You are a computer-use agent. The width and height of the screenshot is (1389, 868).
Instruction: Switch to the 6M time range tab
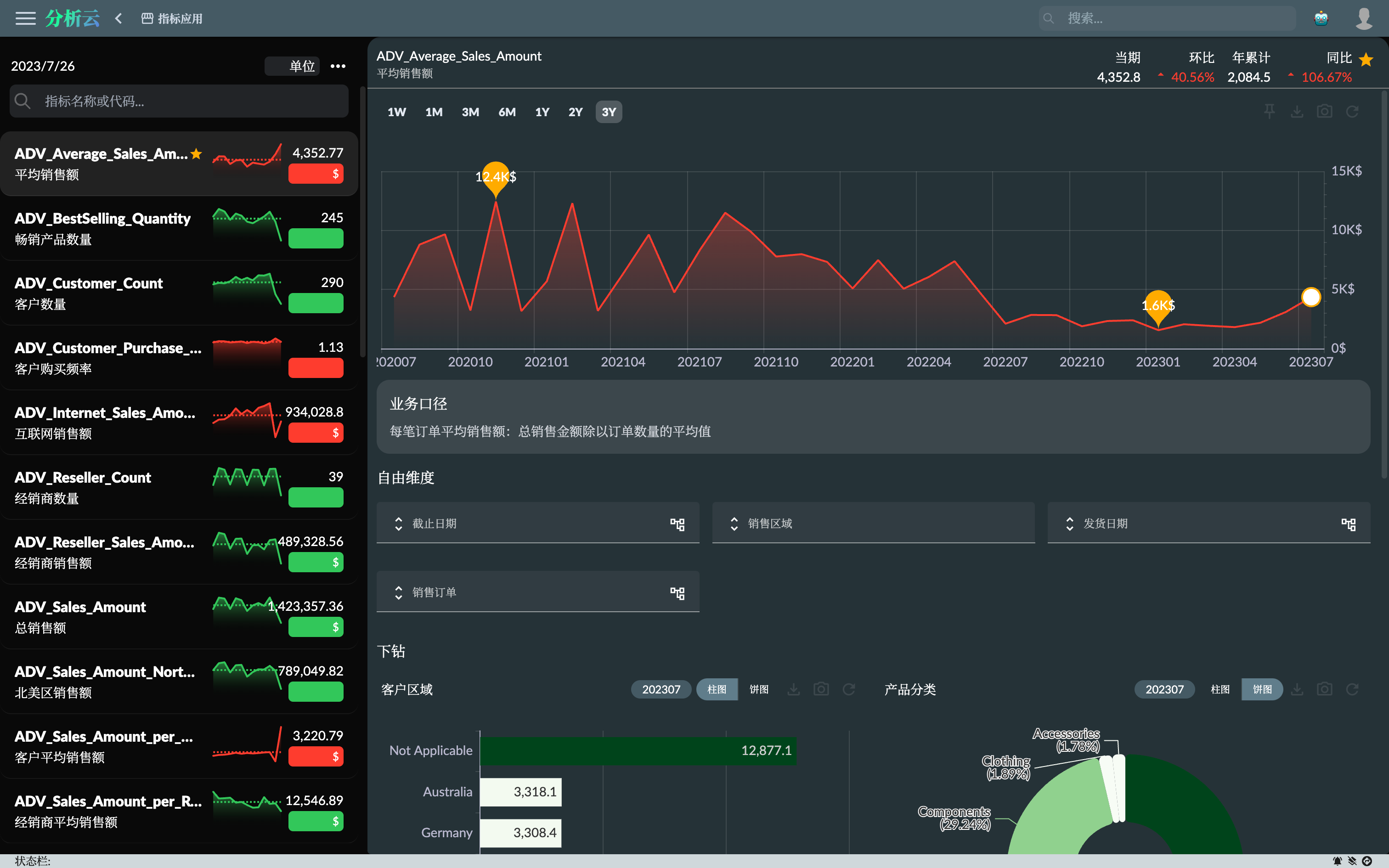click(x=507, y=111)
